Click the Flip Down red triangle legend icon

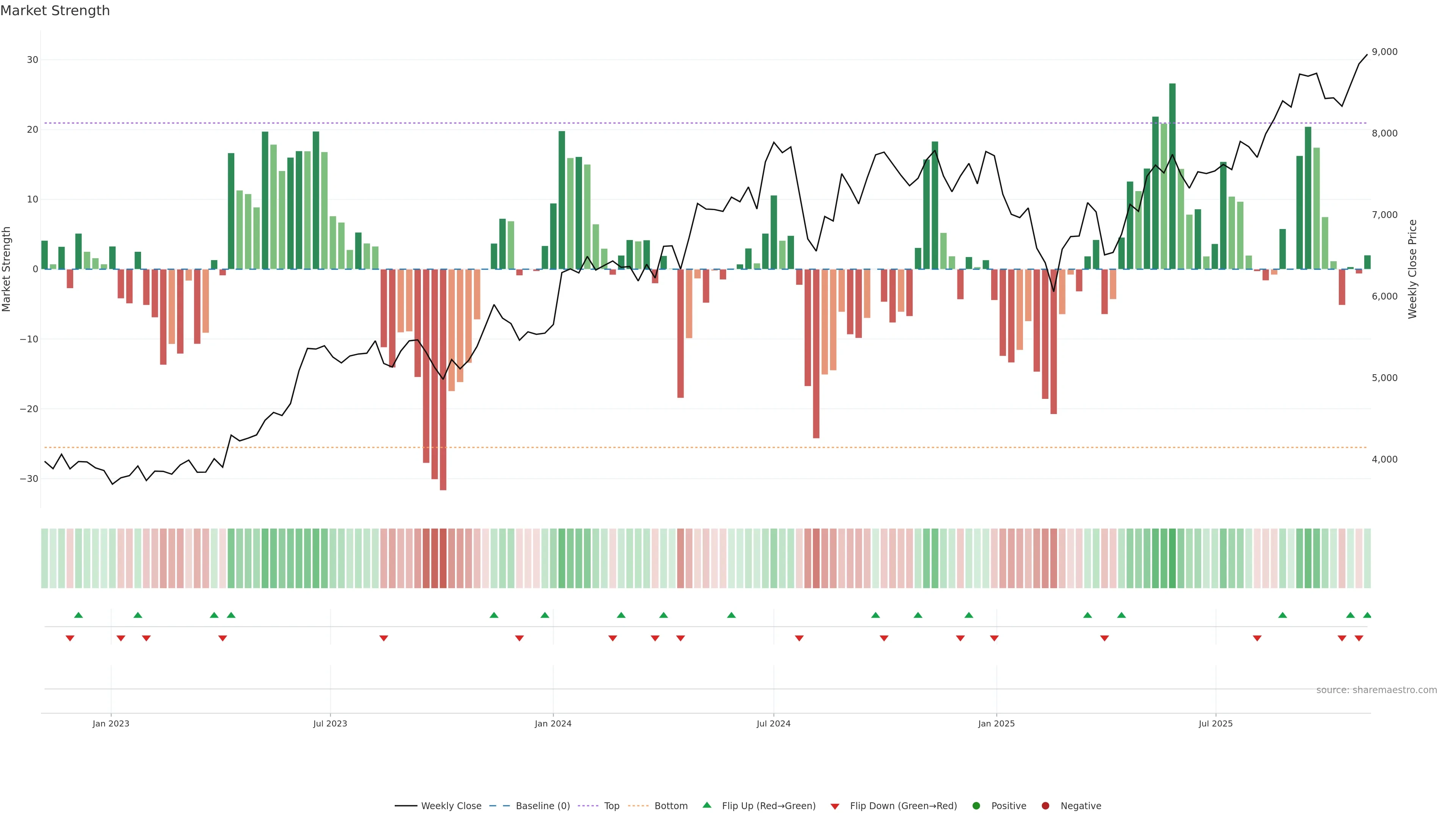(x=835, y=806)
